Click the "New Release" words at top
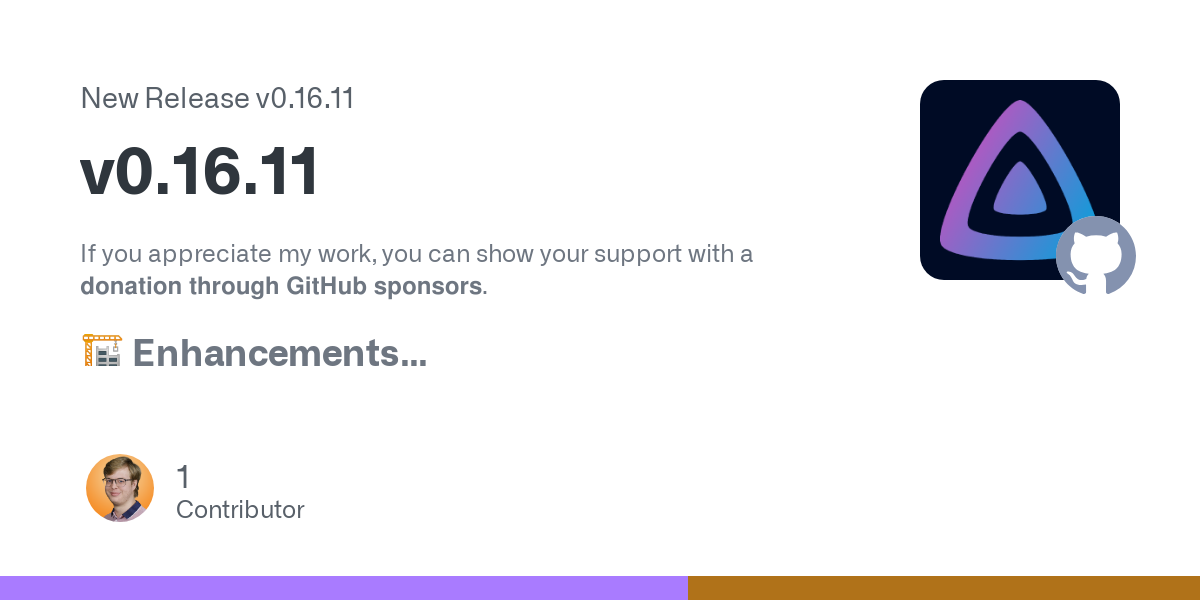This screenshot has height=600, width=1200. click(164, 98)
